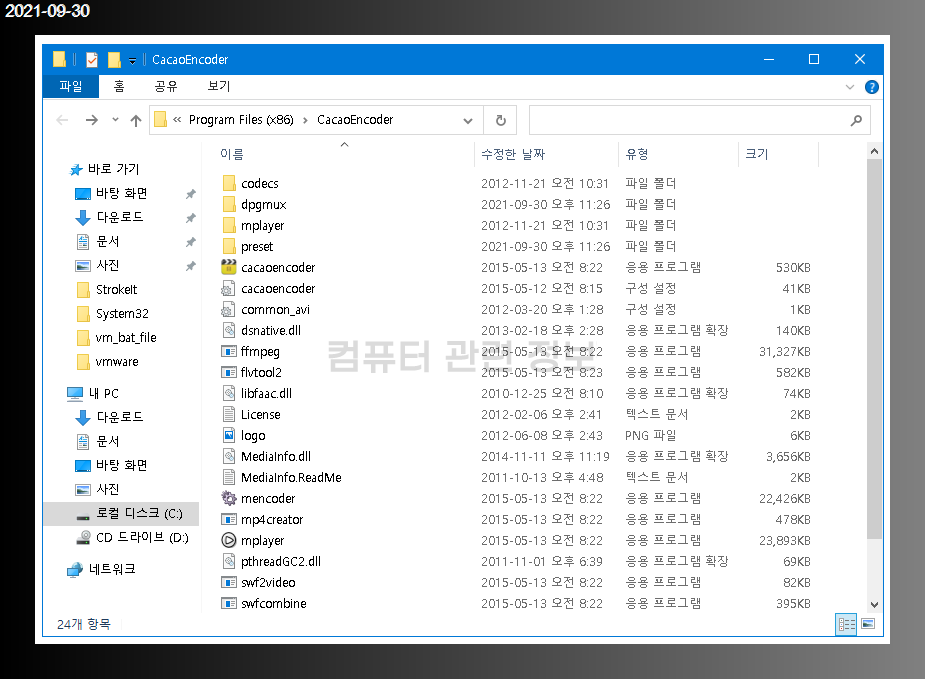925x679 pixels.
Task: Select vm_bat_file folder in navigation pane
Action: pyautogui.click(x=126, y=338)
